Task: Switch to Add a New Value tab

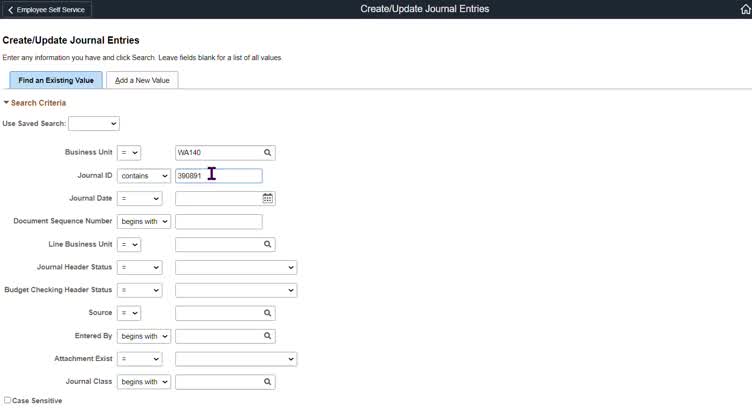Action: pyautogui.click(x=142, y=80)
